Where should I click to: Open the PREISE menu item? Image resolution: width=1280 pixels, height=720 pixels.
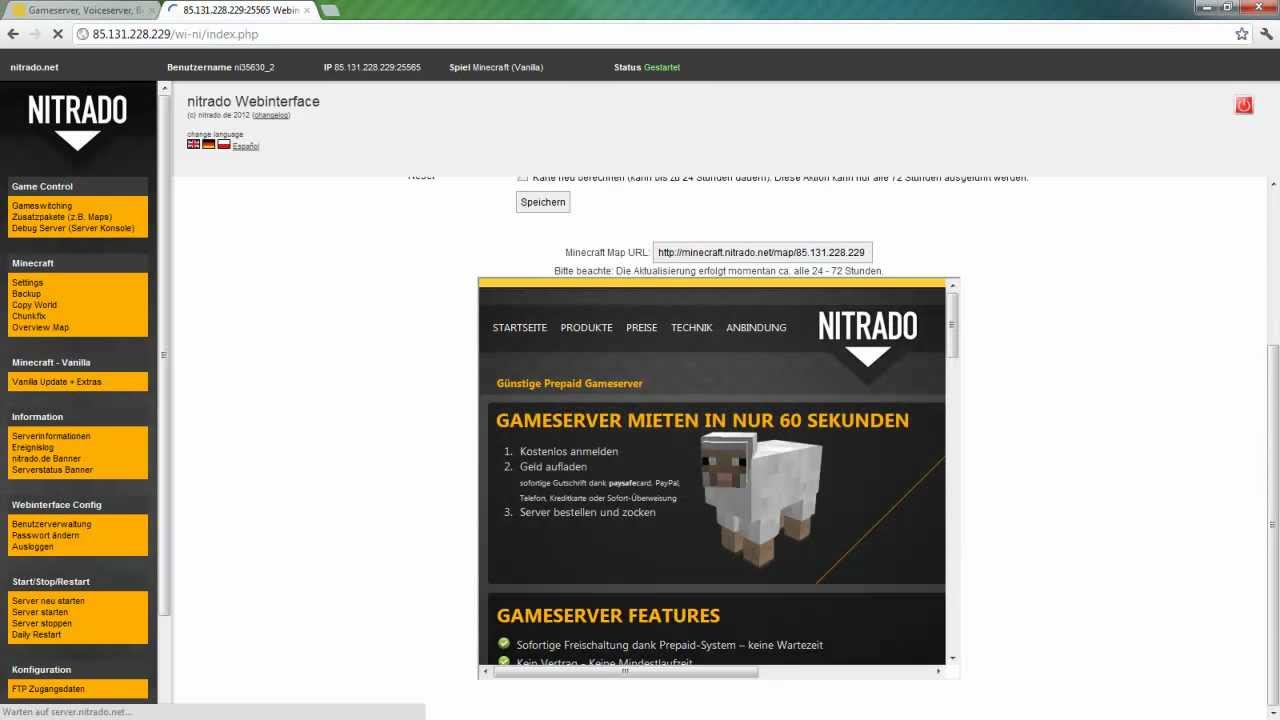pyautogui.click(x=642, y=328)
